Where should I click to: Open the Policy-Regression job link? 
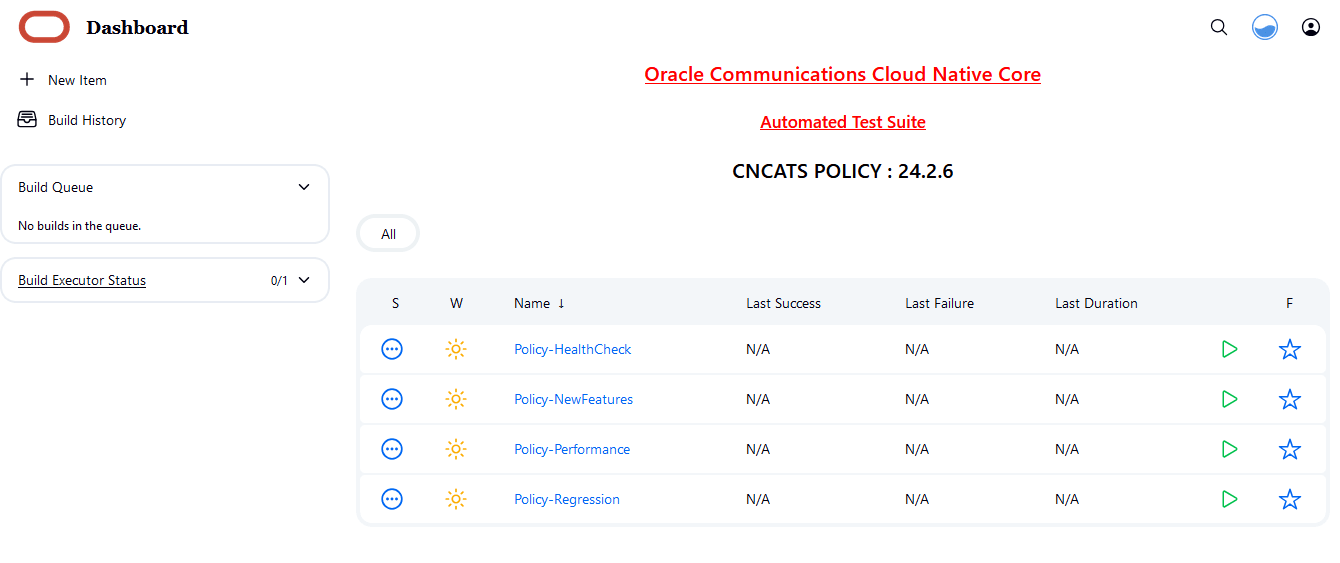tap(567, 499)
